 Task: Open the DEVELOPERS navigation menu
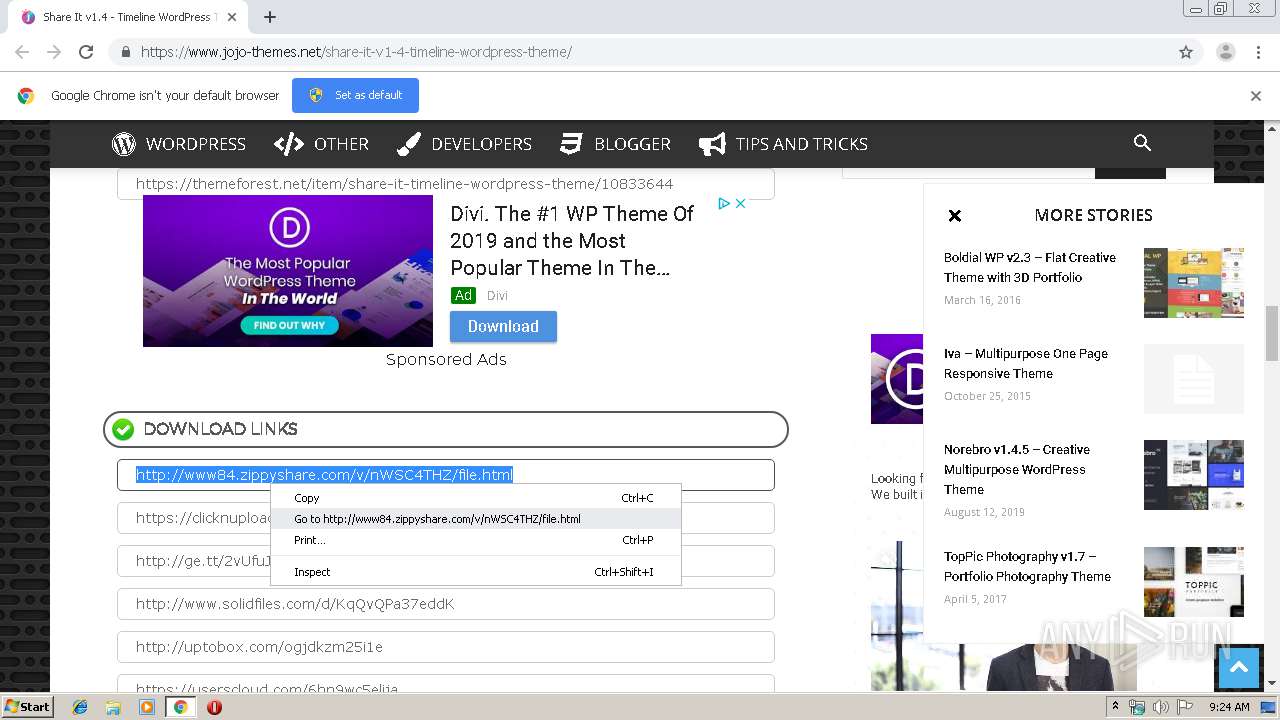(464, 144)
